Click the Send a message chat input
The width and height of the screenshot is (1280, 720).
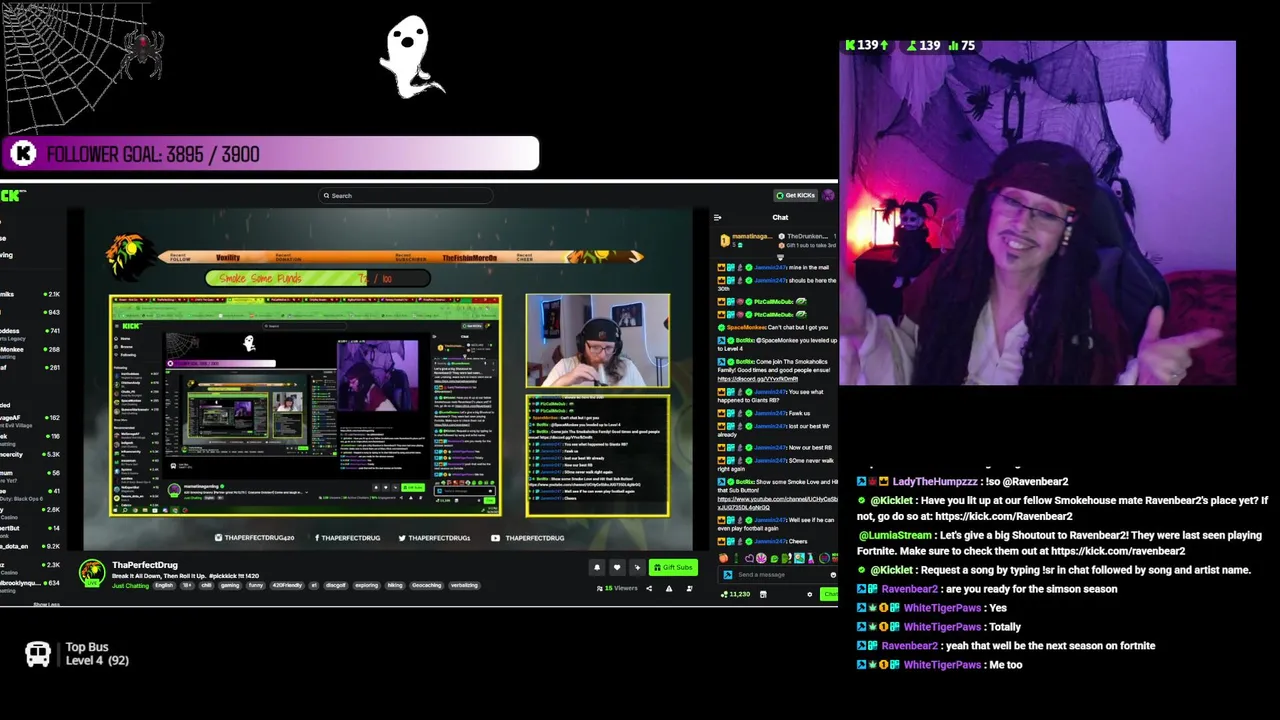coord(780,575)
